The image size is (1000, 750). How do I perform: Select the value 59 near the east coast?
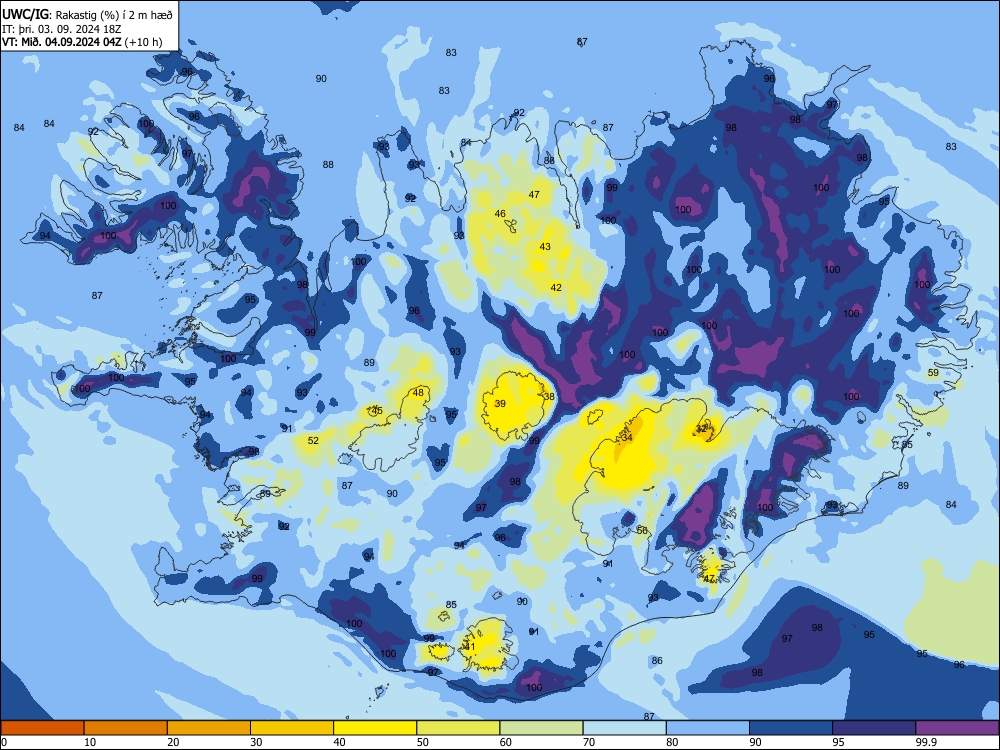pyautogui.click(x=933, y=373)
